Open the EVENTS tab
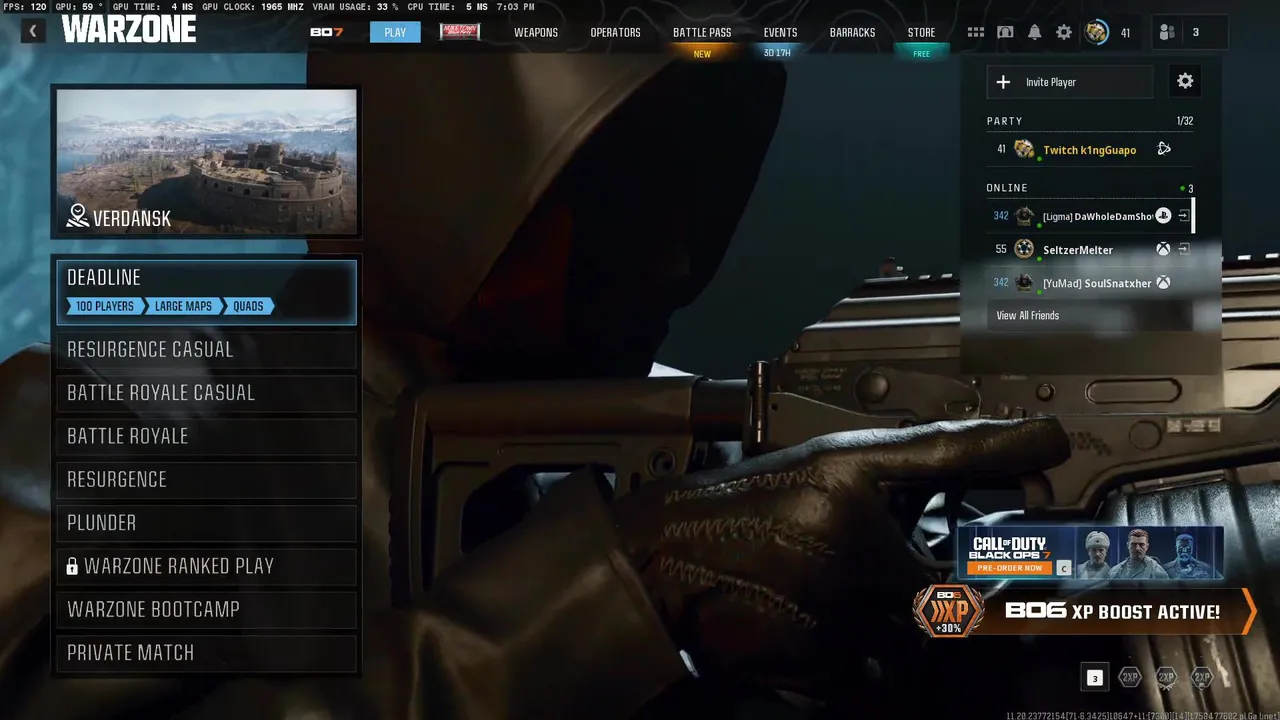 pyautogui.click(x=780, y=32)
